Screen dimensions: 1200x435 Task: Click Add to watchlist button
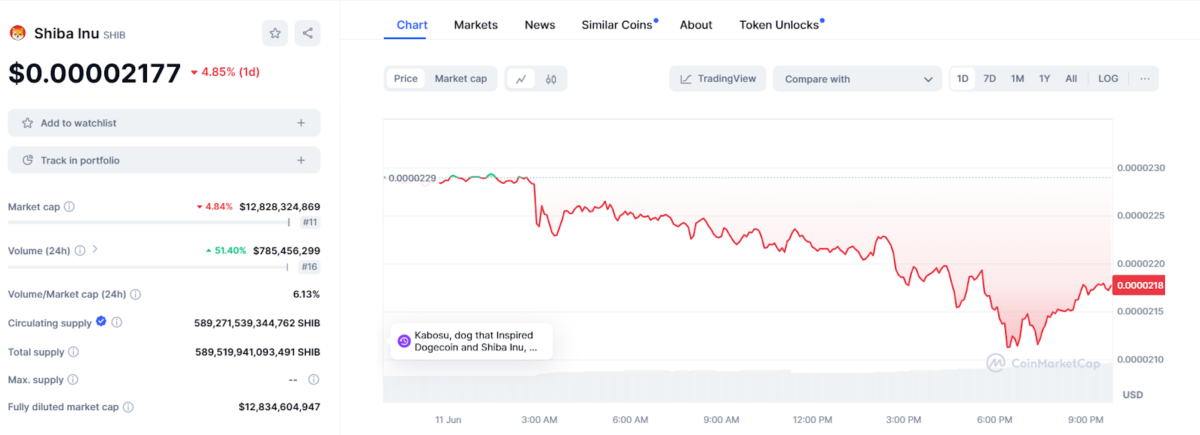[164, 123]
